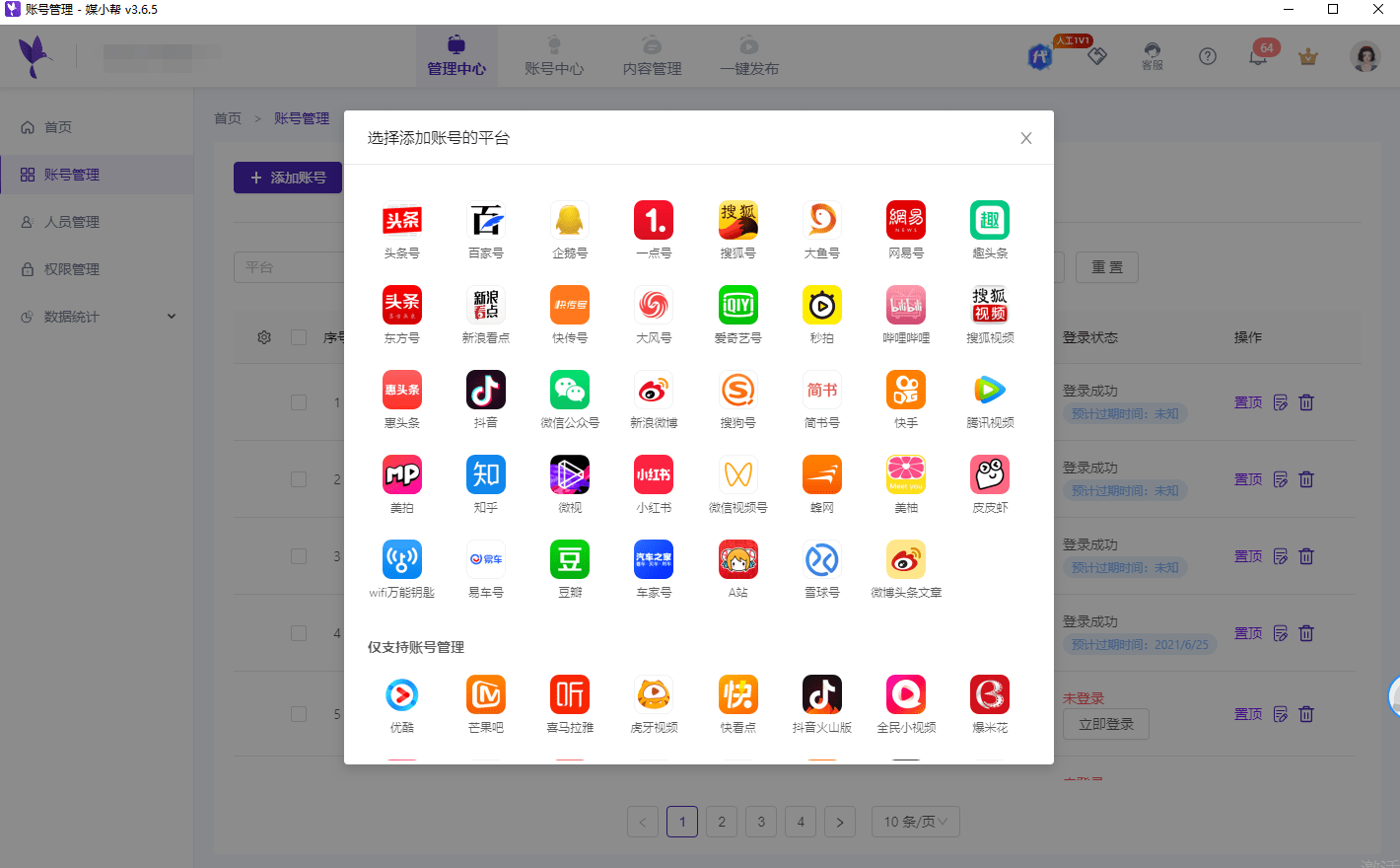1400x868 pixels.
Task: Select the 腾讯视频 platform icon
Action: pos(990,390)
